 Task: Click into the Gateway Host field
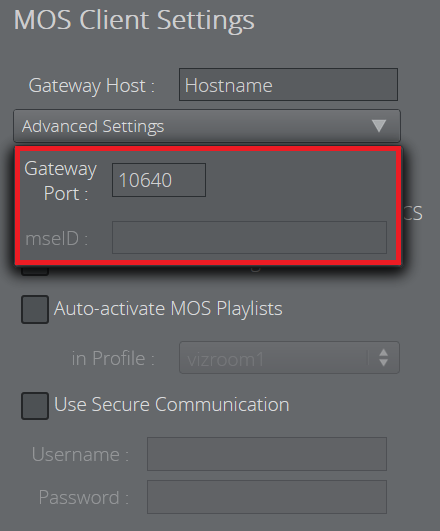[288, 85]
